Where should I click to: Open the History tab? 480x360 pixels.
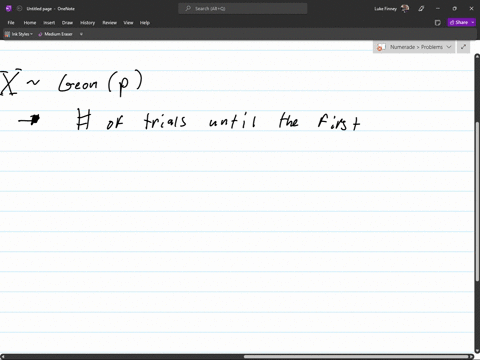[87, 23]
